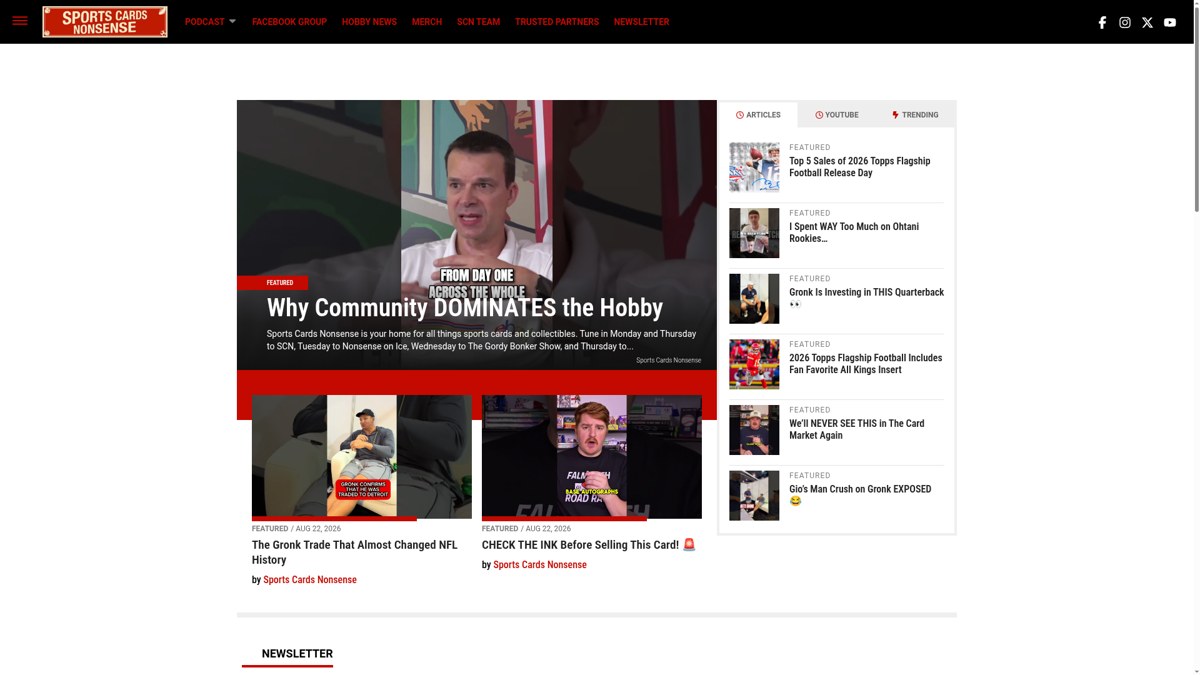Screen dimensions: 1200x675
Task: Switch to the YouTube tab
Action: coord(836,115)
